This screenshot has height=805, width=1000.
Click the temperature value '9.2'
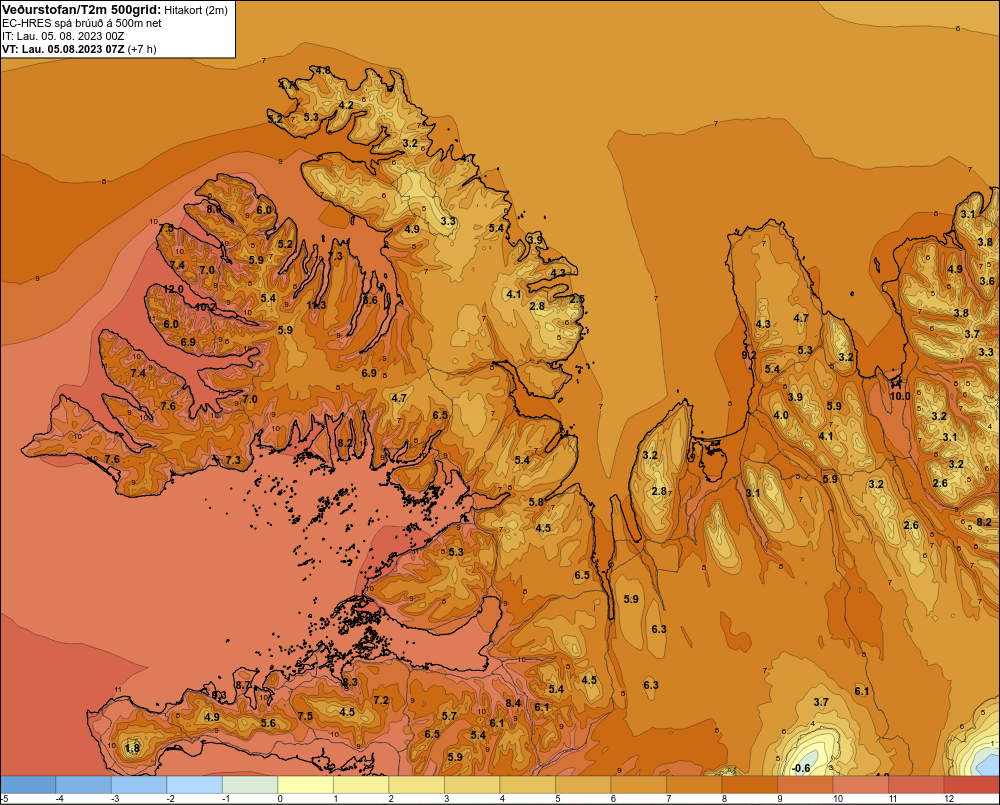[749, 355]
